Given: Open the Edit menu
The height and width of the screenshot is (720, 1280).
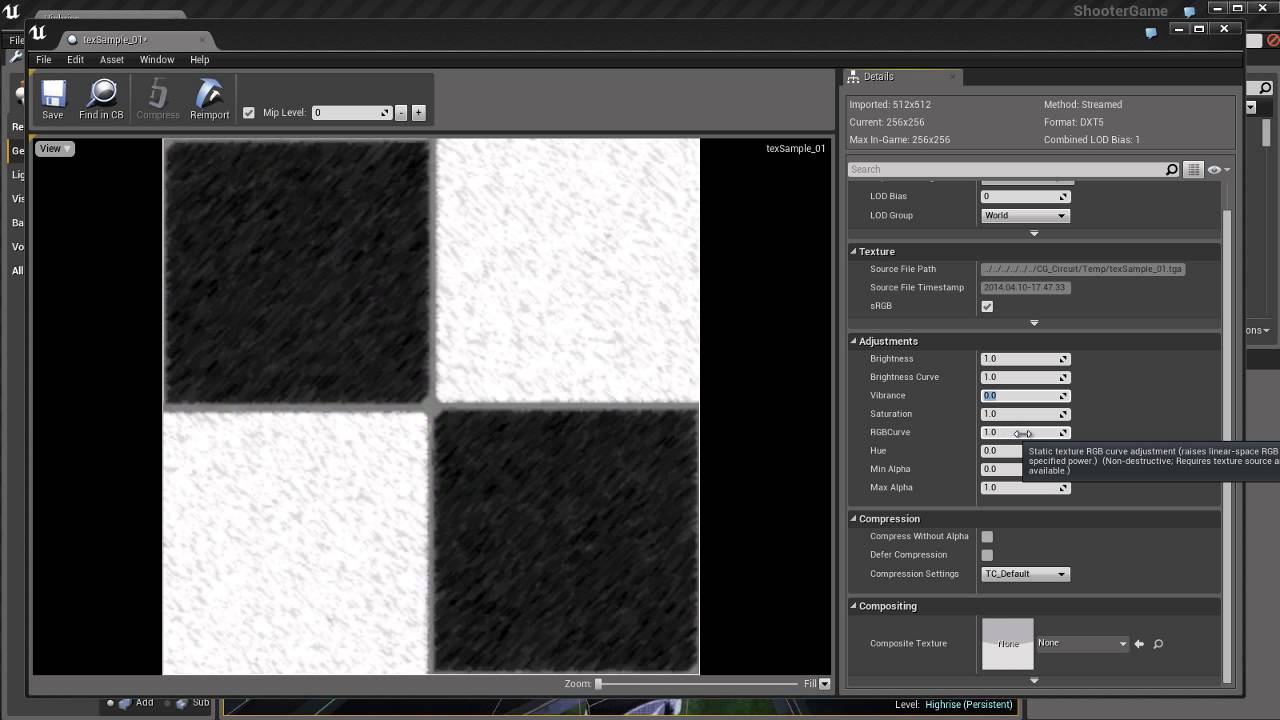Looking at the screenshot, I should pyautogui.click(x=75, y=60).
